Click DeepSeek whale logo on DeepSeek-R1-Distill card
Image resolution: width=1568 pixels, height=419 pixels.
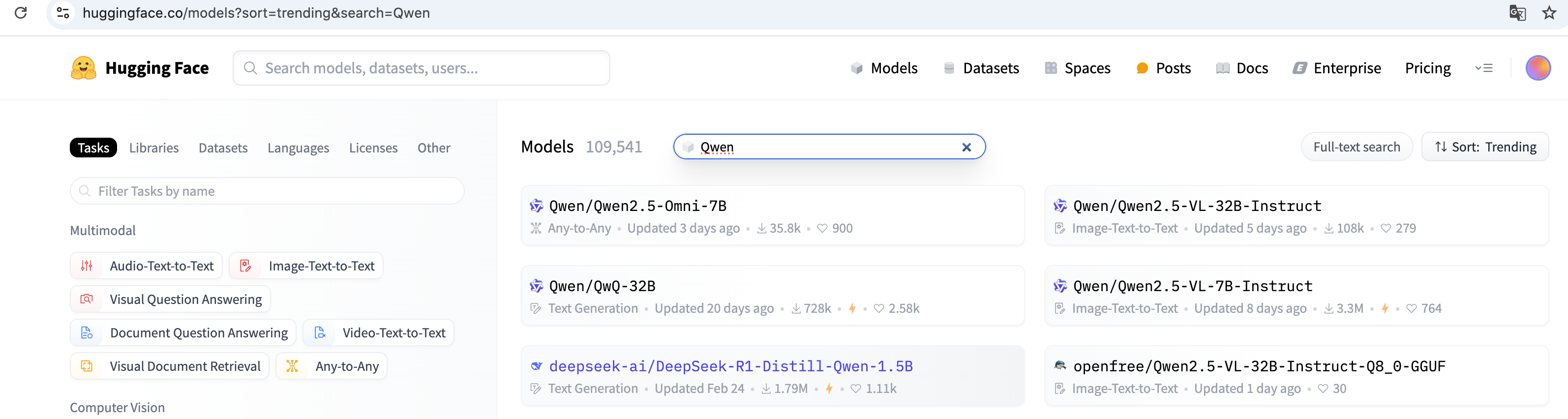pos(536,366)
